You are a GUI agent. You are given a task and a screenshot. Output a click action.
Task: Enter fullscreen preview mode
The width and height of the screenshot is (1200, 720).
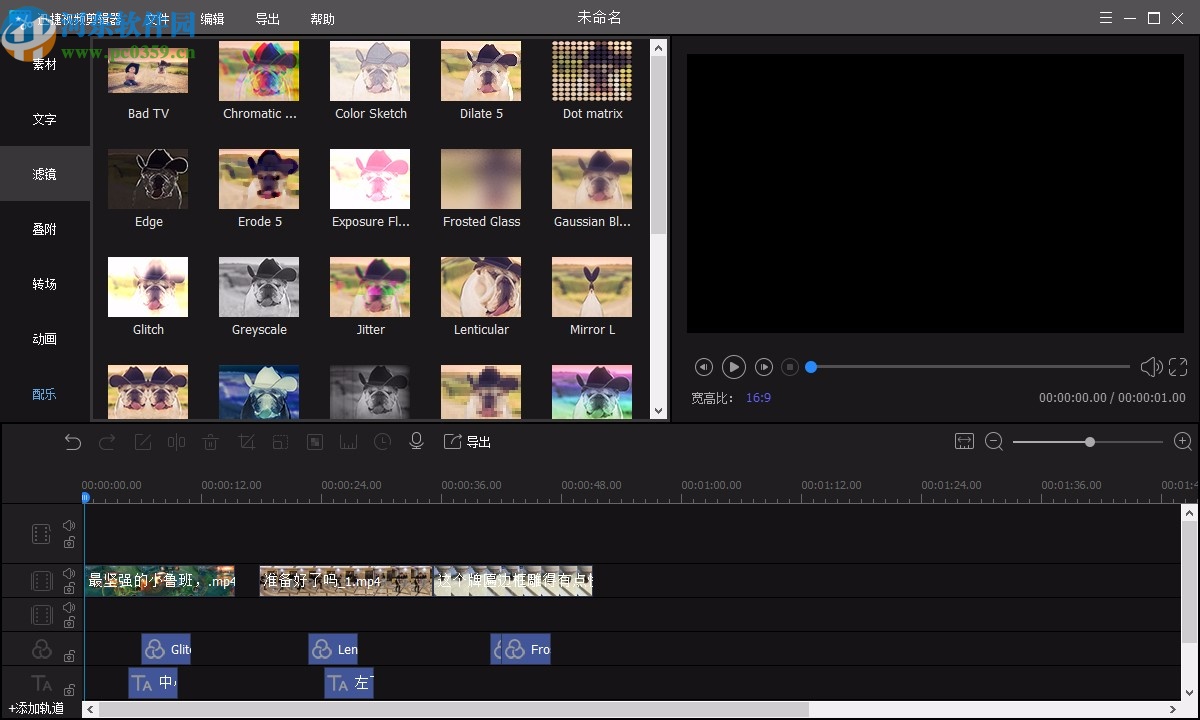coord(1178,367)
